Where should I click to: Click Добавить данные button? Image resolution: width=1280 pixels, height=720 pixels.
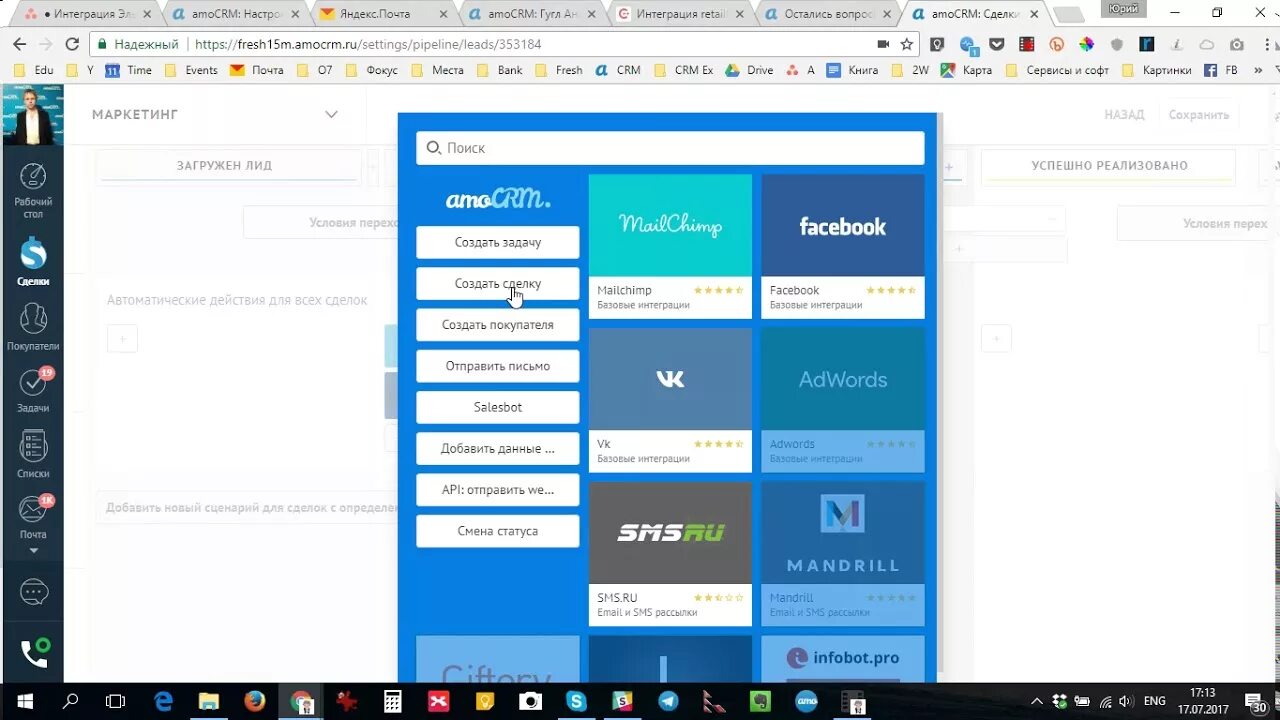[497, 448]
